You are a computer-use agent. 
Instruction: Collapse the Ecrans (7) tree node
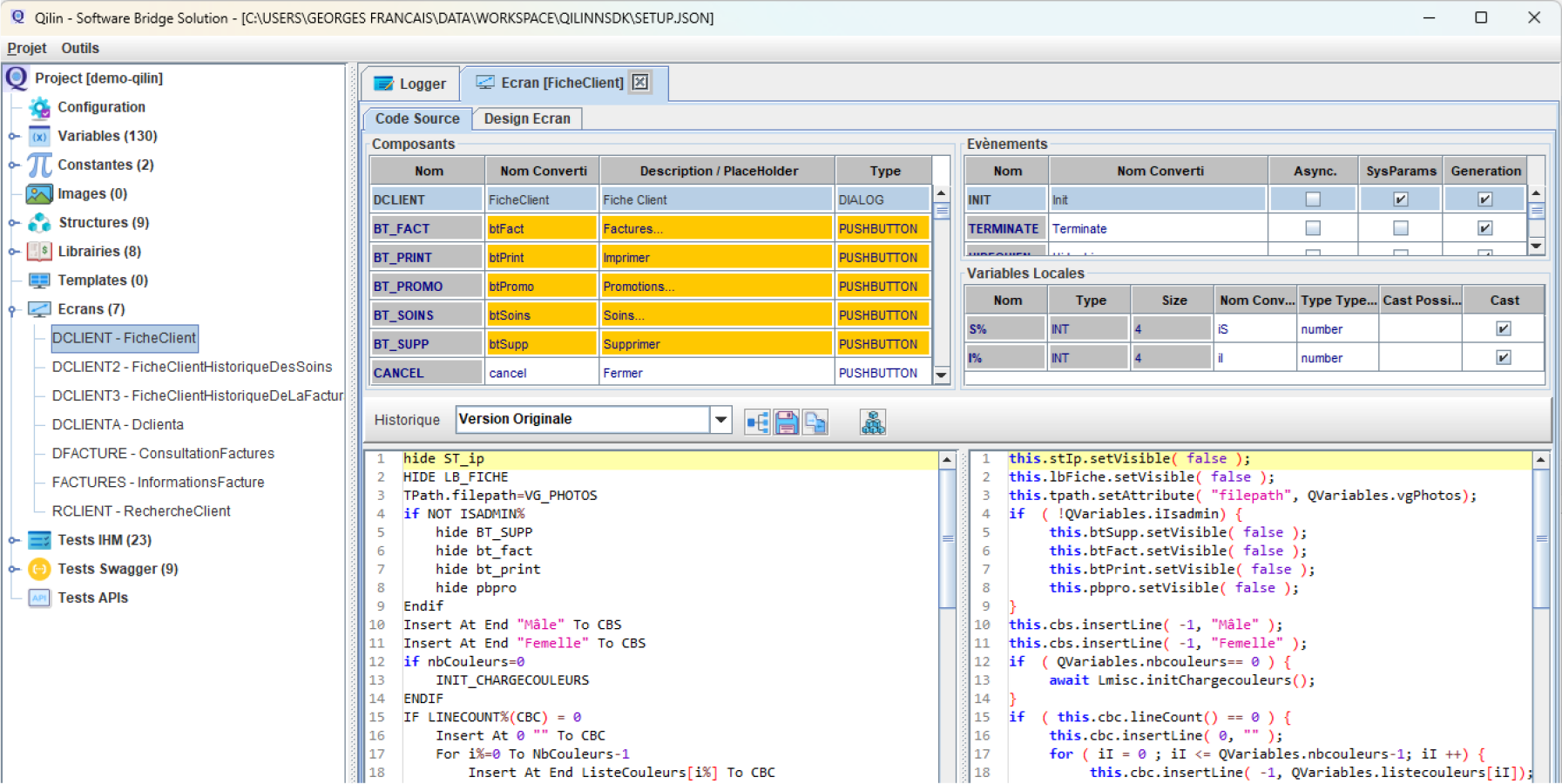14,309
